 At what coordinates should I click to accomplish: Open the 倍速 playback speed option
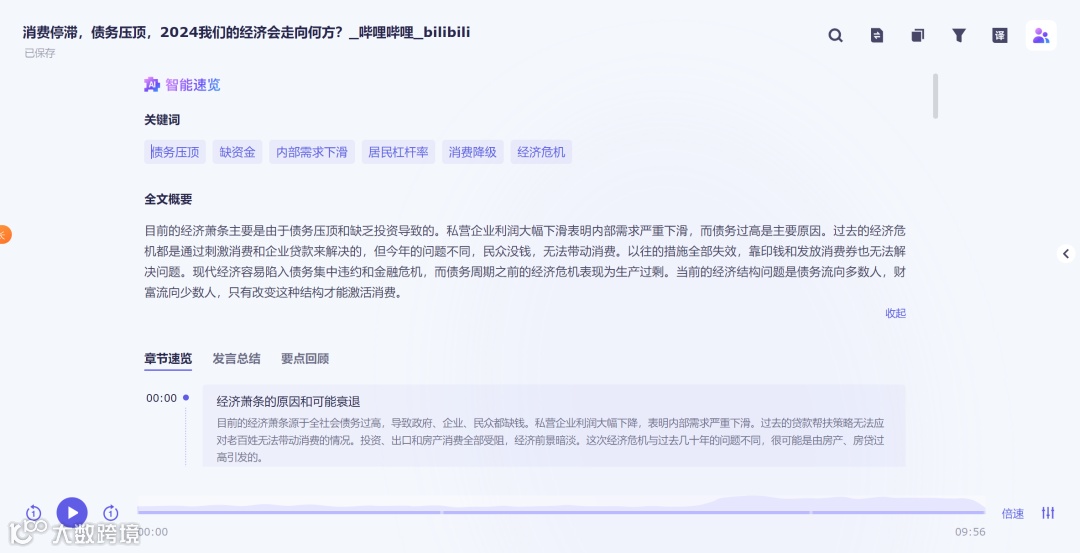coord(1012,514)
